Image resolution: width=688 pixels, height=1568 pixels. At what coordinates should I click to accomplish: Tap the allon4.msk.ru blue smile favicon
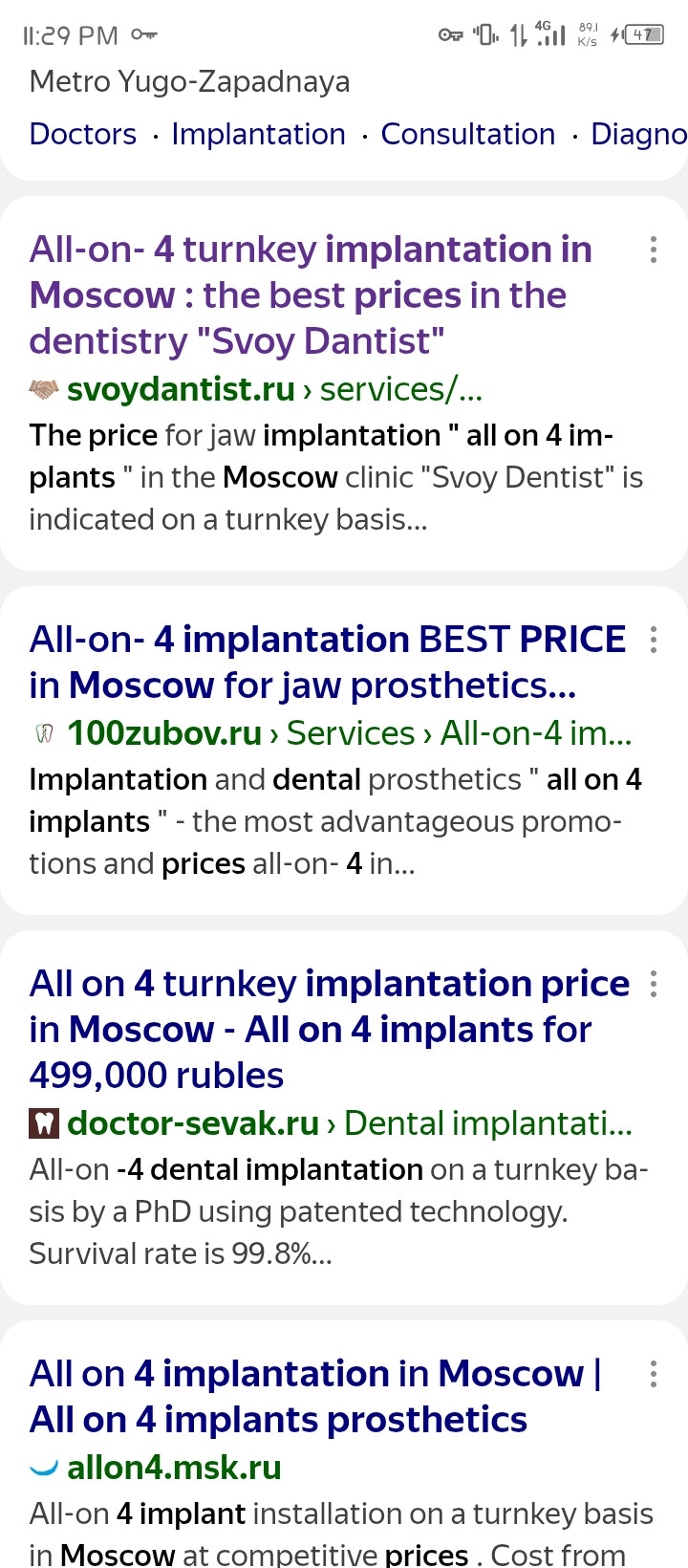pyautogui.click(x=44, y=1468)
